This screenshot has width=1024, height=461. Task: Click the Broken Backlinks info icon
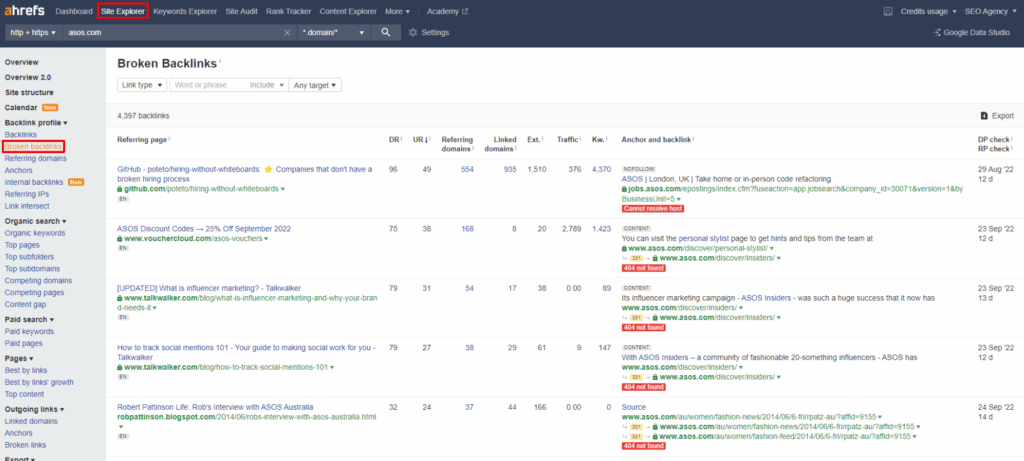click(220, 61)
